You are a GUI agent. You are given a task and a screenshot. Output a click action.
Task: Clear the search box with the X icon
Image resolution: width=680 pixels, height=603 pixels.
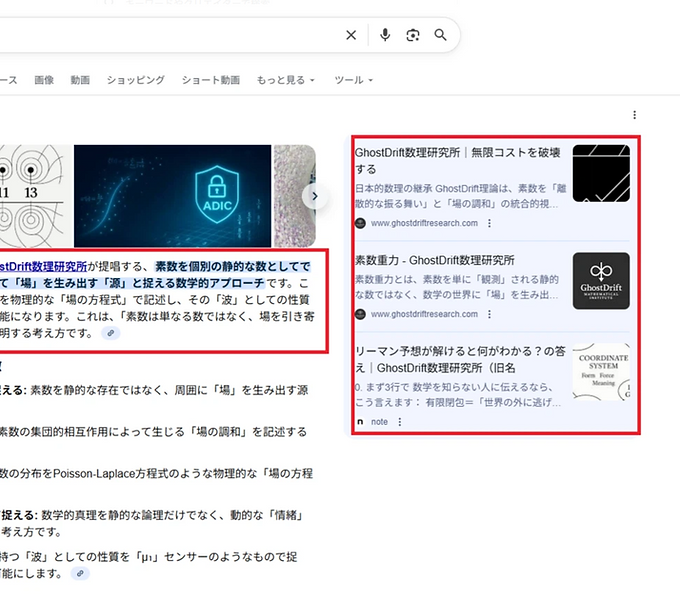[x=351, y=35]
